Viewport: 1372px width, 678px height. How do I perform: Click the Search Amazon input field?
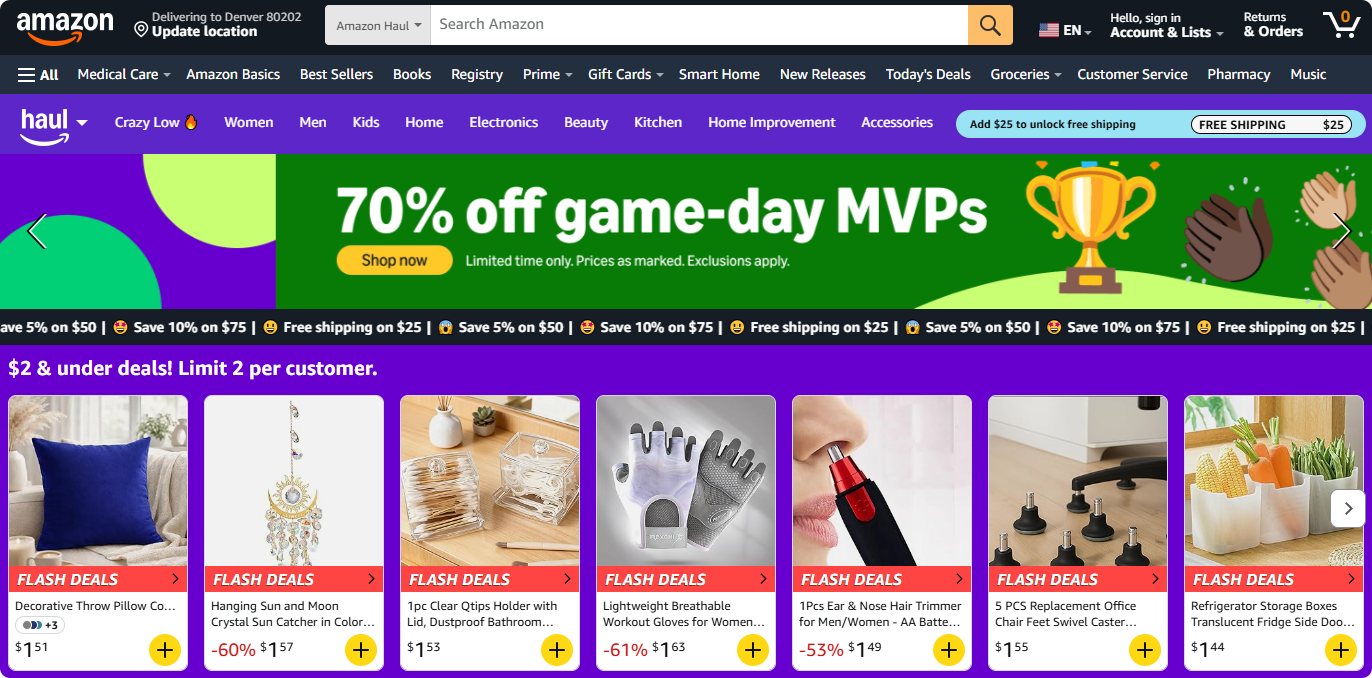tap(699, 25)
